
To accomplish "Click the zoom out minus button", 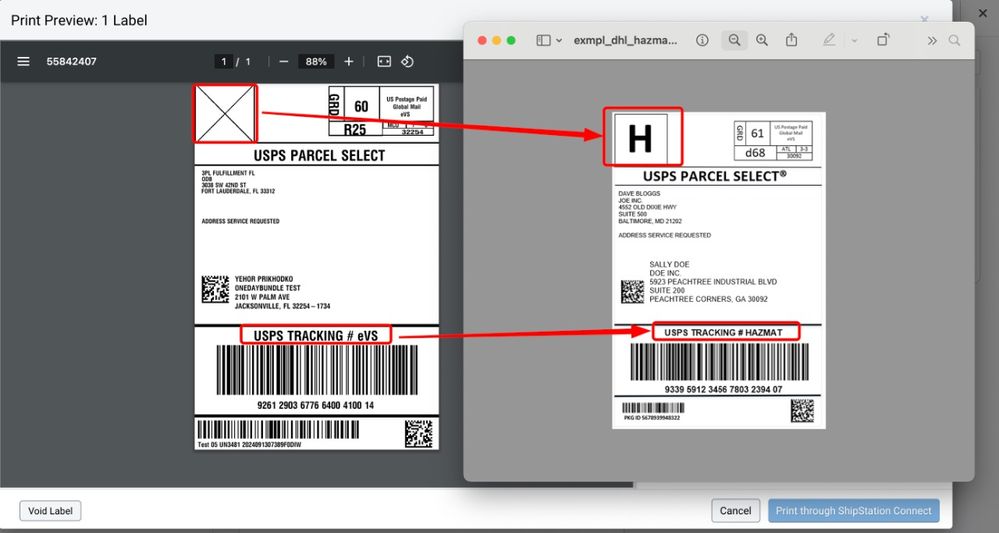I will click(x=284, y=62).
